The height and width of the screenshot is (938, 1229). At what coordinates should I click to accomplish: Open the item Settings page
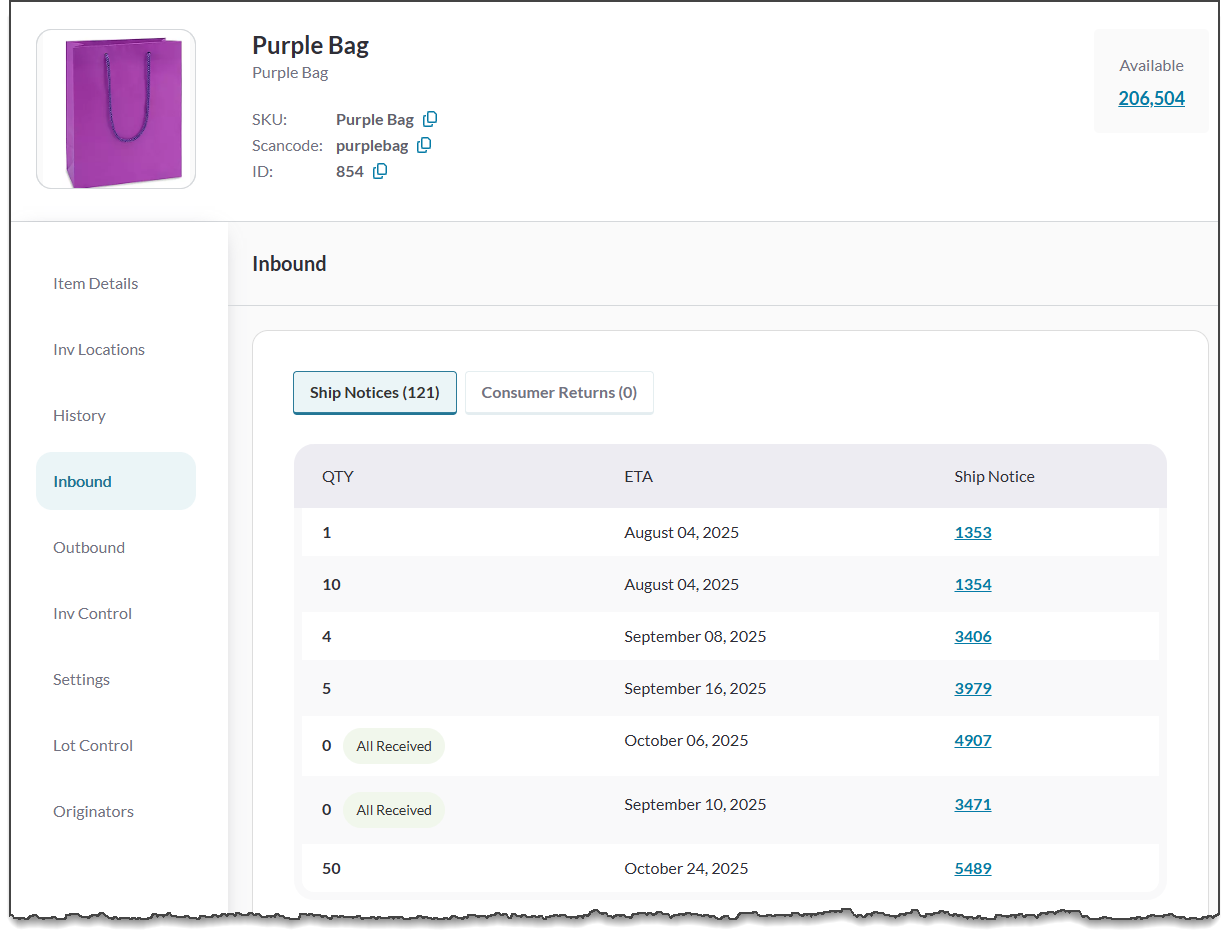81,679
